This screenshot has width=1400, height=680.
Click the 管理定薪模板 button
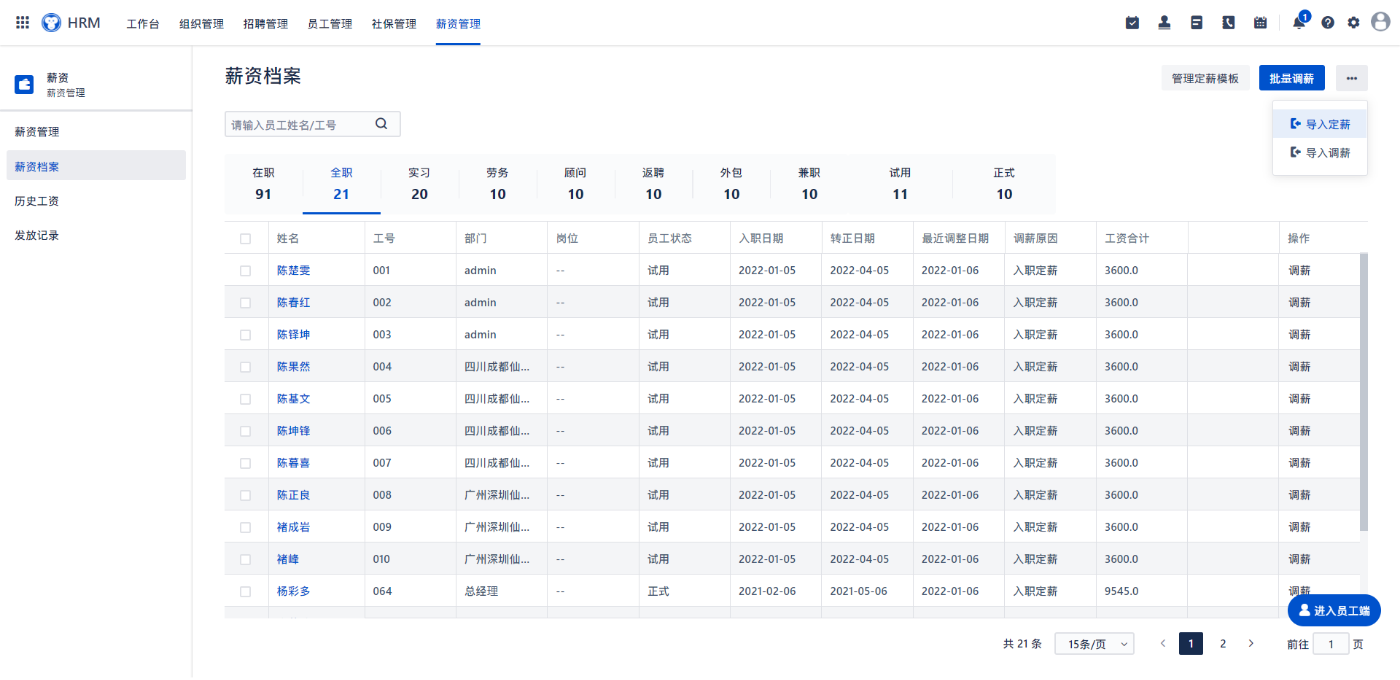1205,78
